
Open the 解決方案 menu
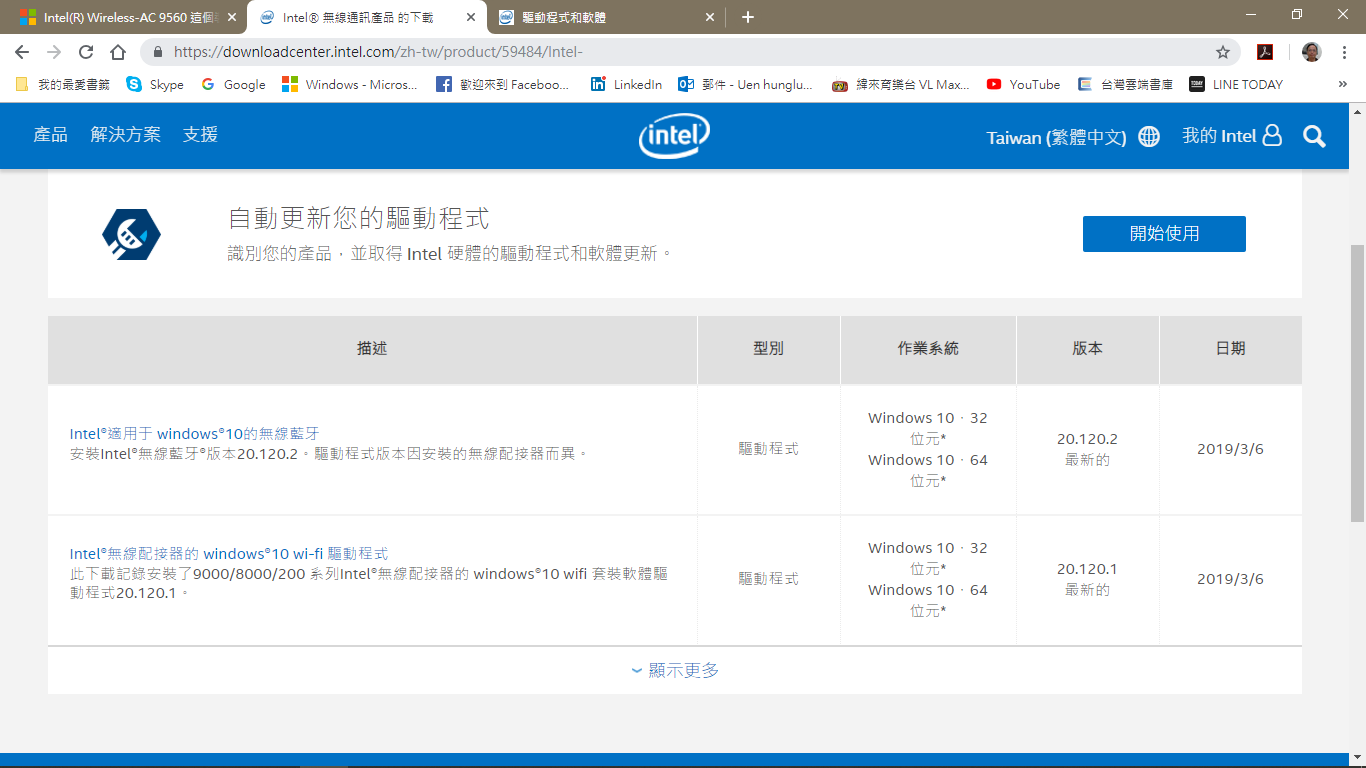coord(126,135)
